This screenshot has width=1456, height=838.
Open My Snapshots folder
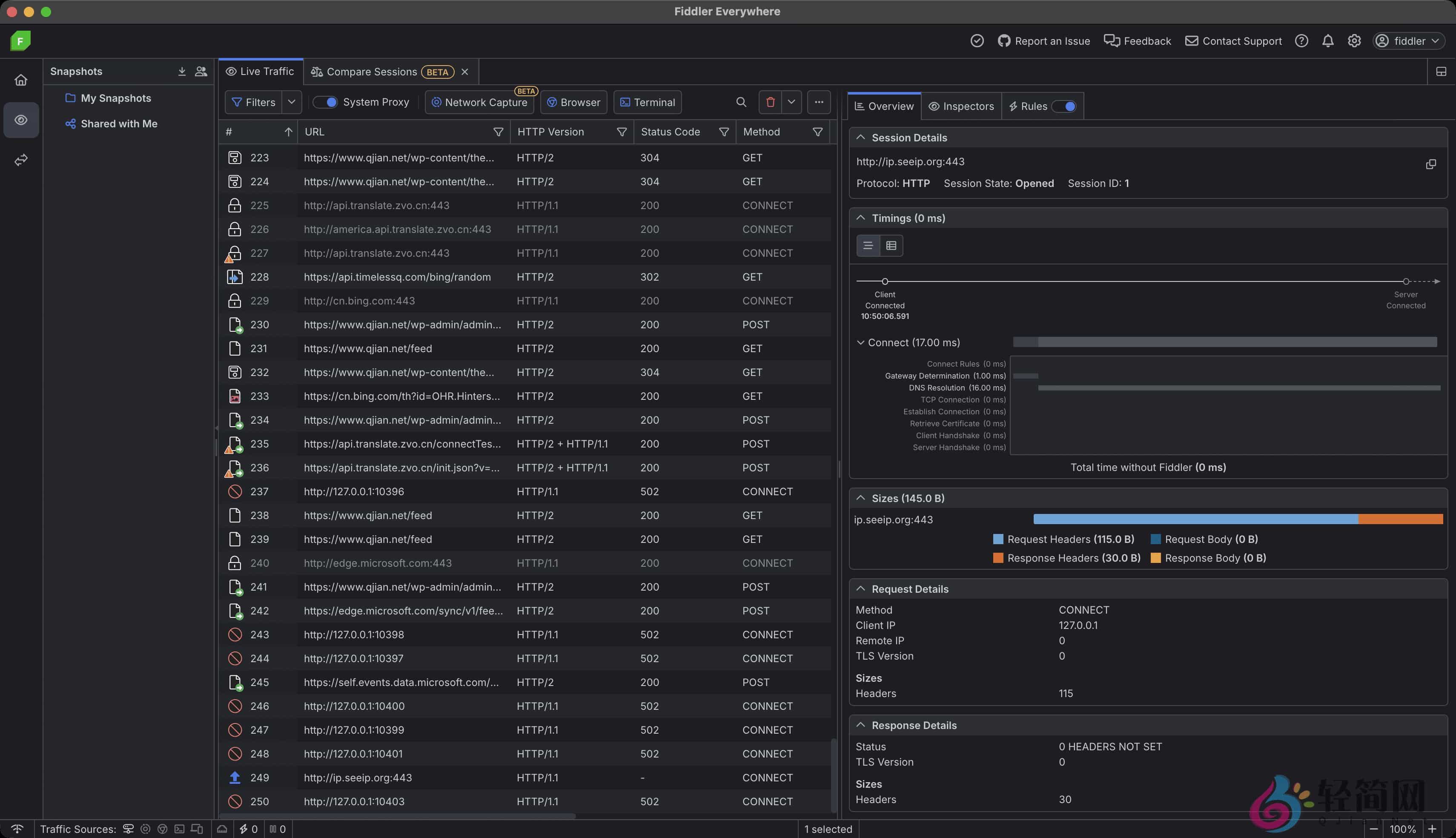[x=108, y=98]
